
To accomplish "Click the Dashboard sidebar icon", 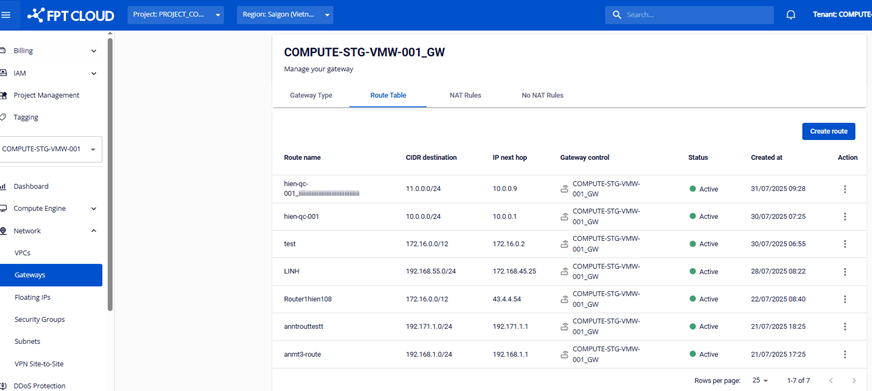I will pos(3,186).
